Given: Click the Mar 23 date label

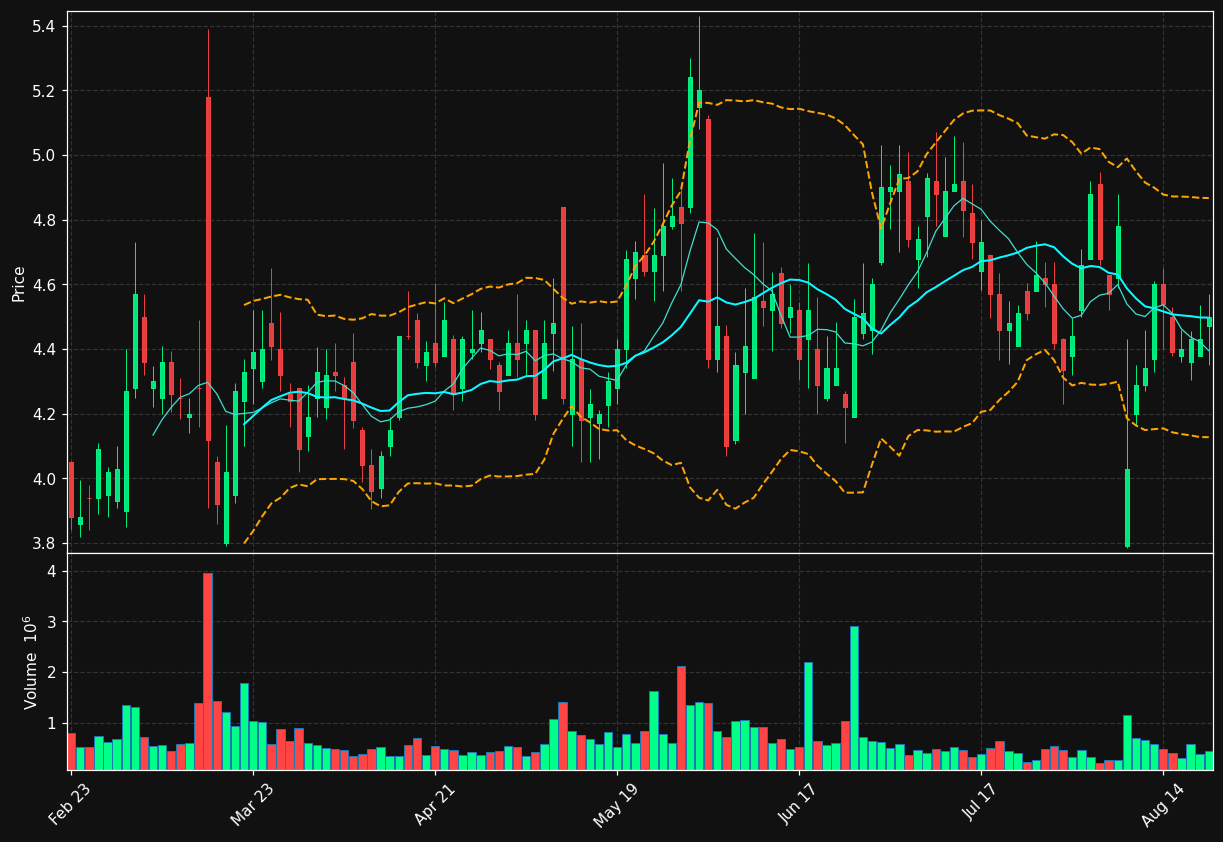Looking at the screenshot, I should [x=252, y=803].
